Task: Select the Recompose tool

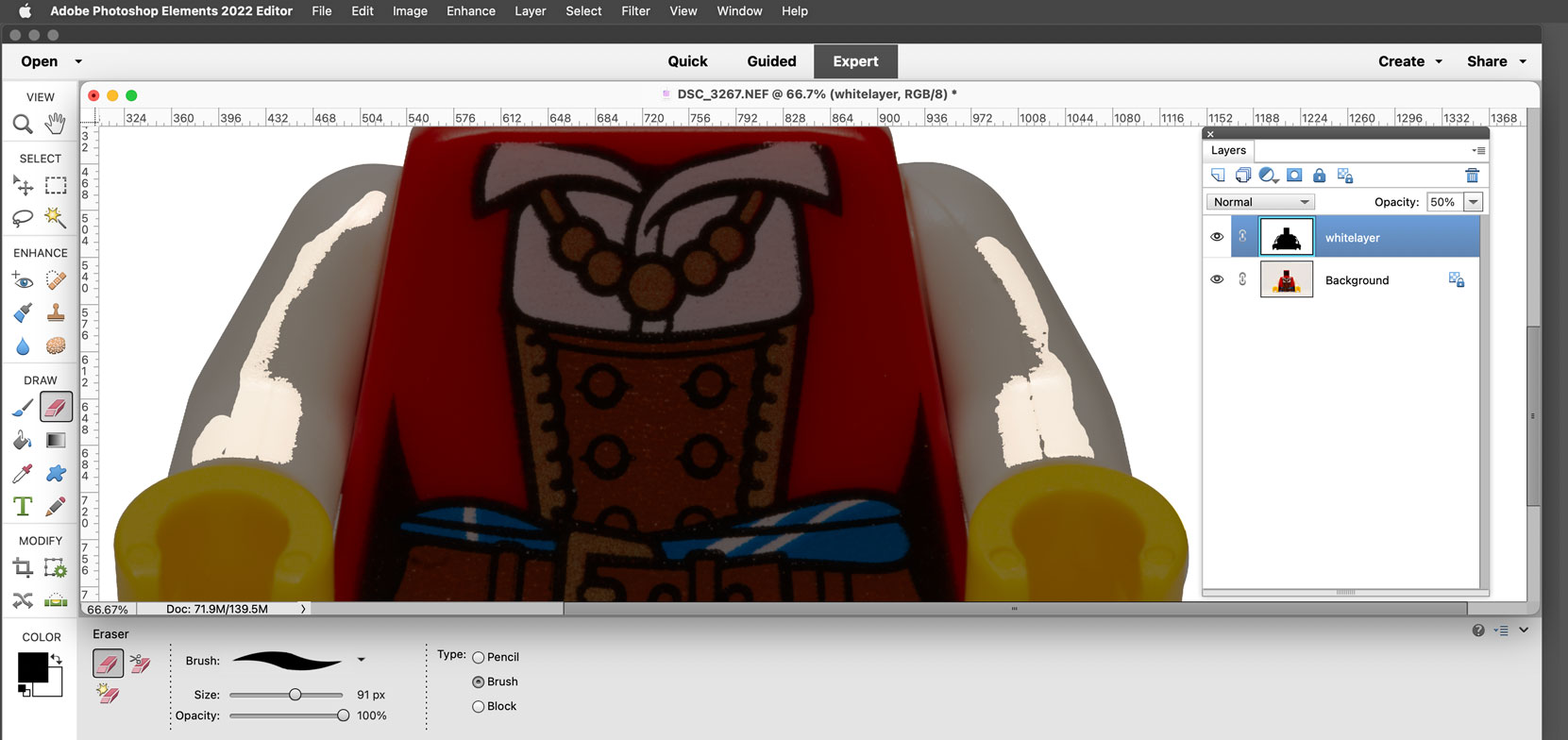Action: pyautogui.click(x=56, y=567)
